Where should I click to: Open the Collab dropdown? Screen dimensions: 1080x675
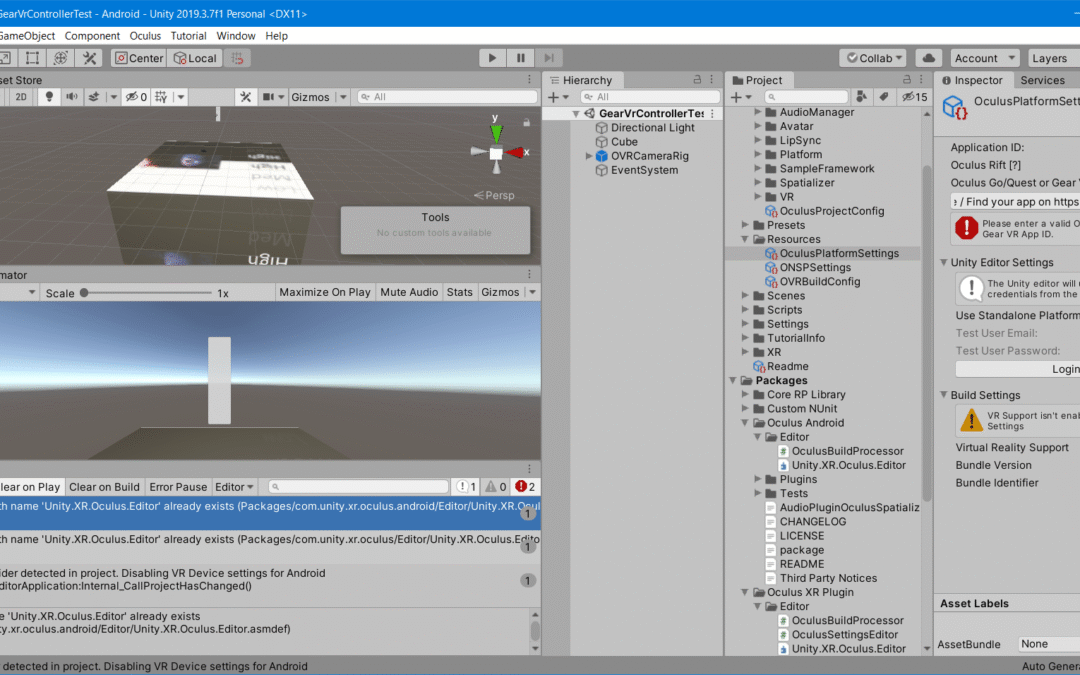point(873,58)
